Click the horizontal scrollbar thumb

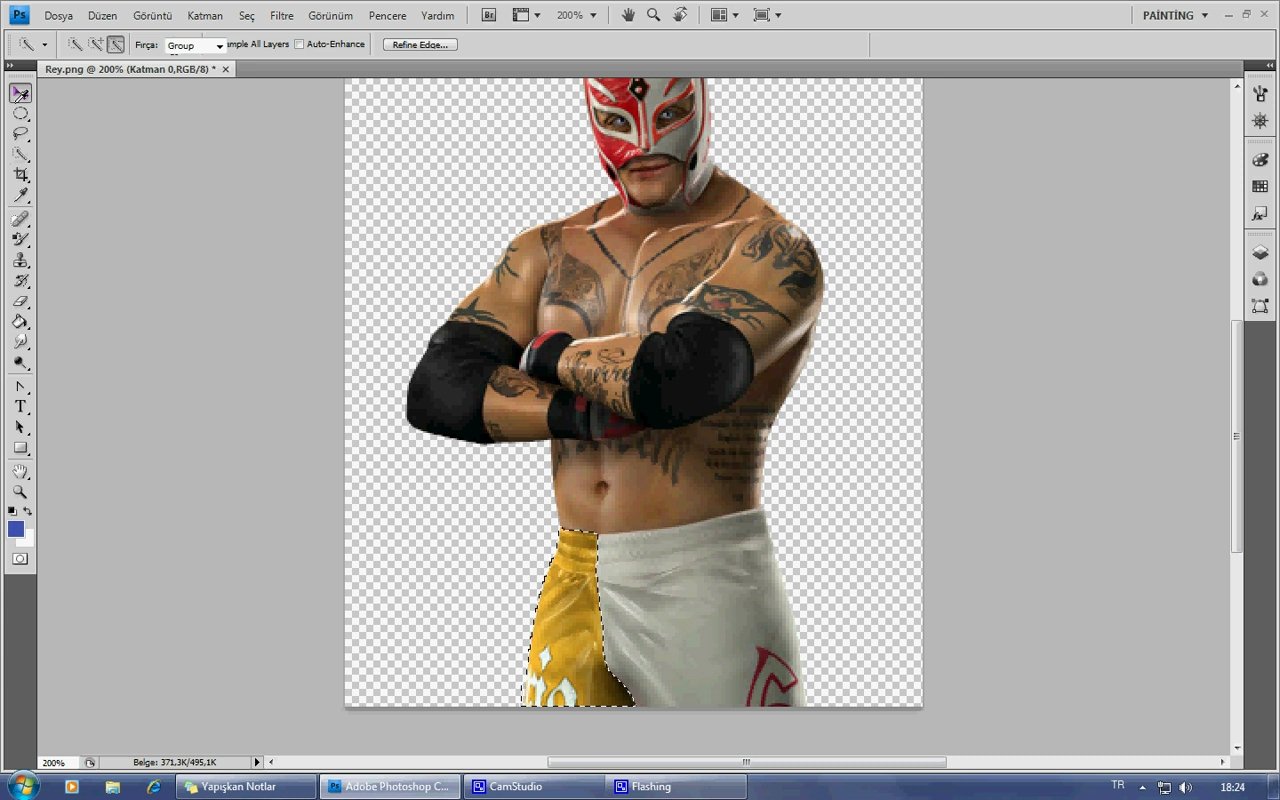[x=746, y=762]
